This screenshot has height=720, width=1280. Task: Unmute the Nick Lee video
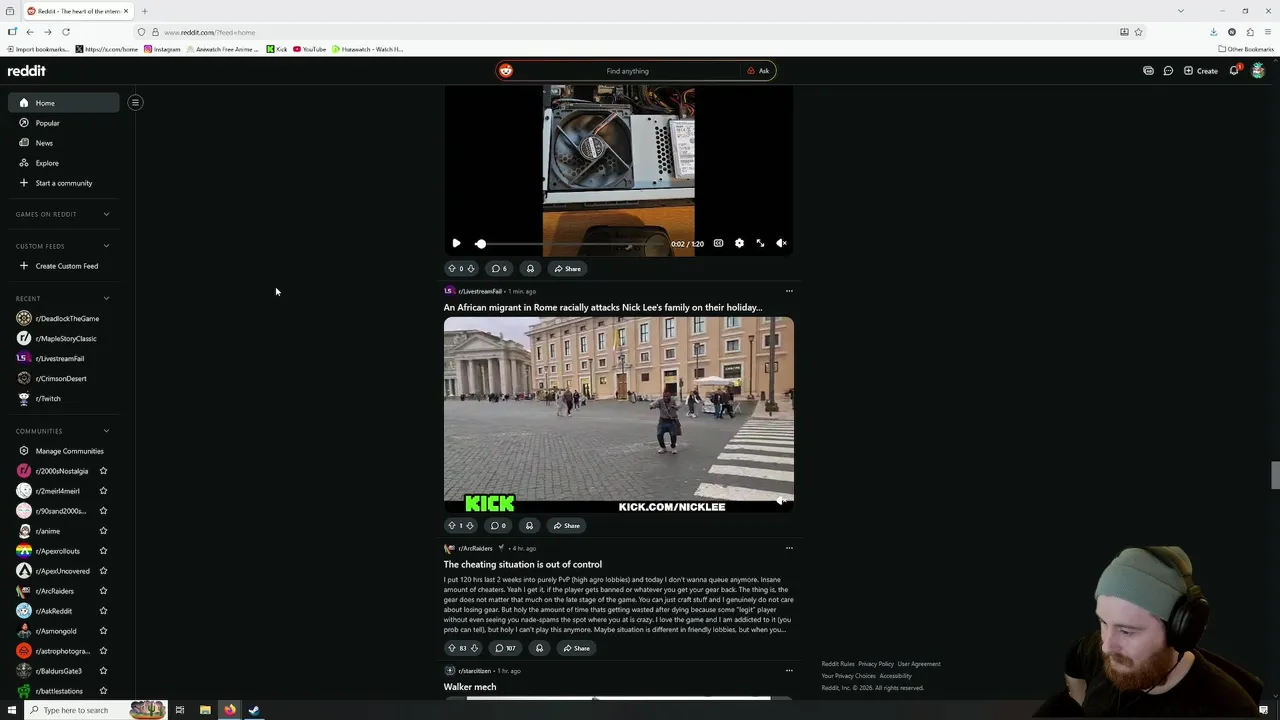click(781, 500)
